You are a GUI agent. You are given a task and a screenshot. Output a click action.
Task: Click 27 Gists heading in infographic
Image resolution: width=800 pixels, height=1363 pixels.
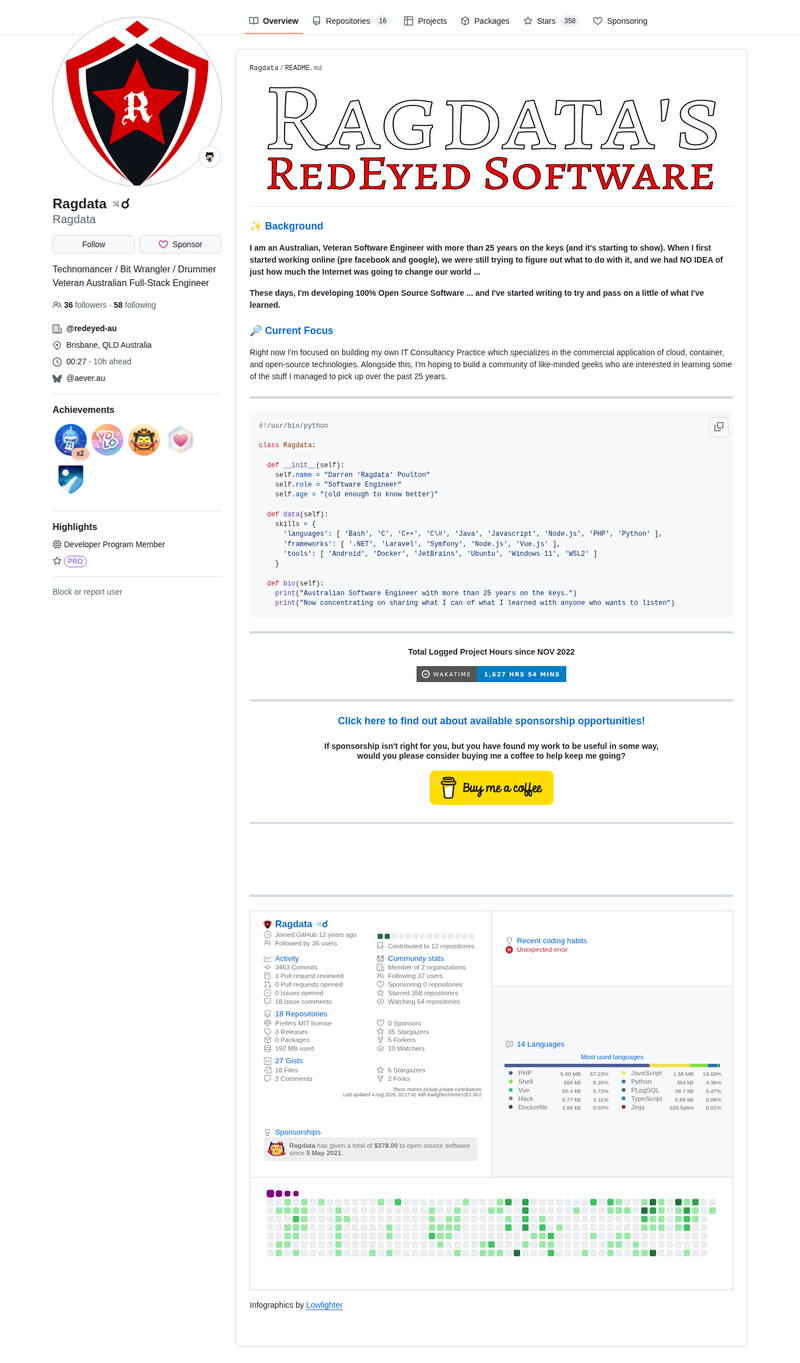(289, 1060)
